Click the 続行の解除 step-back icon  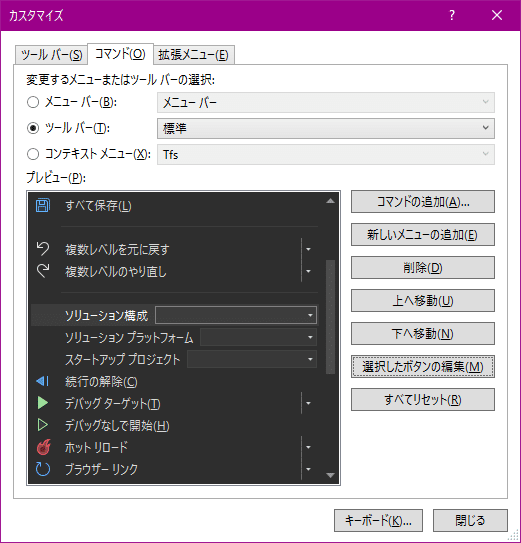tap(43, 381)
